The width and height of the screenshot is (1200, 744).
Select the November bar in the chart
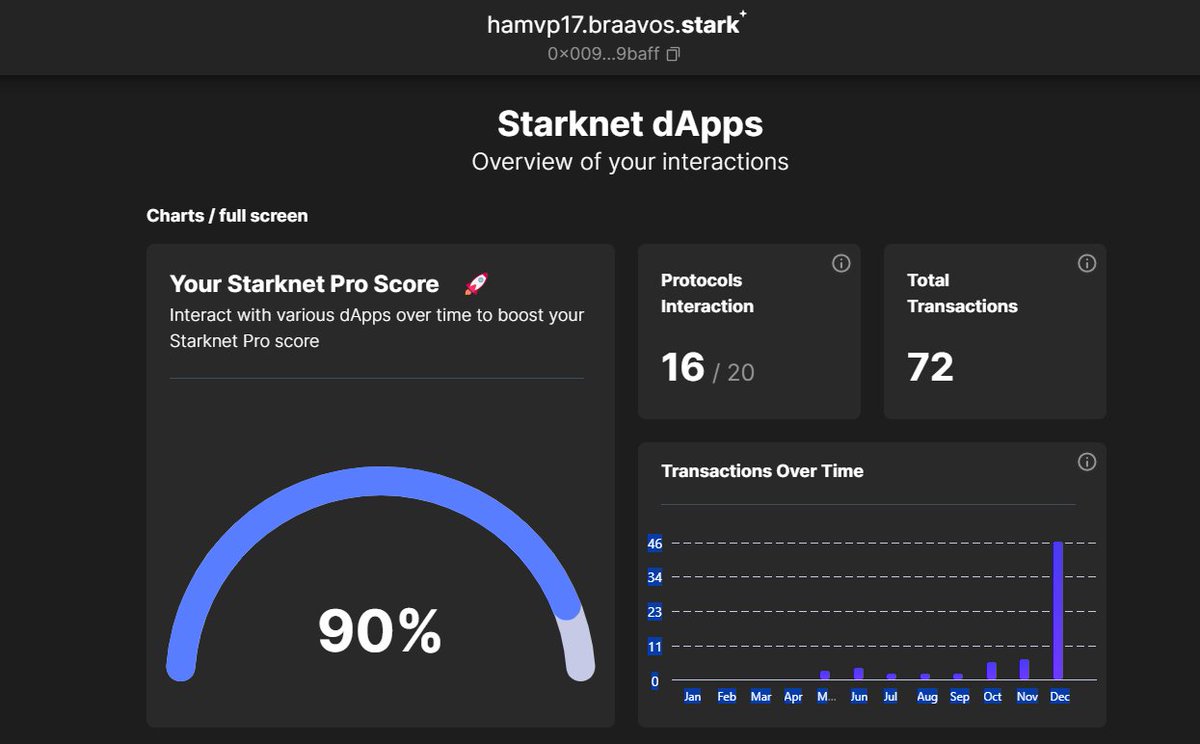coord(1025,670)
